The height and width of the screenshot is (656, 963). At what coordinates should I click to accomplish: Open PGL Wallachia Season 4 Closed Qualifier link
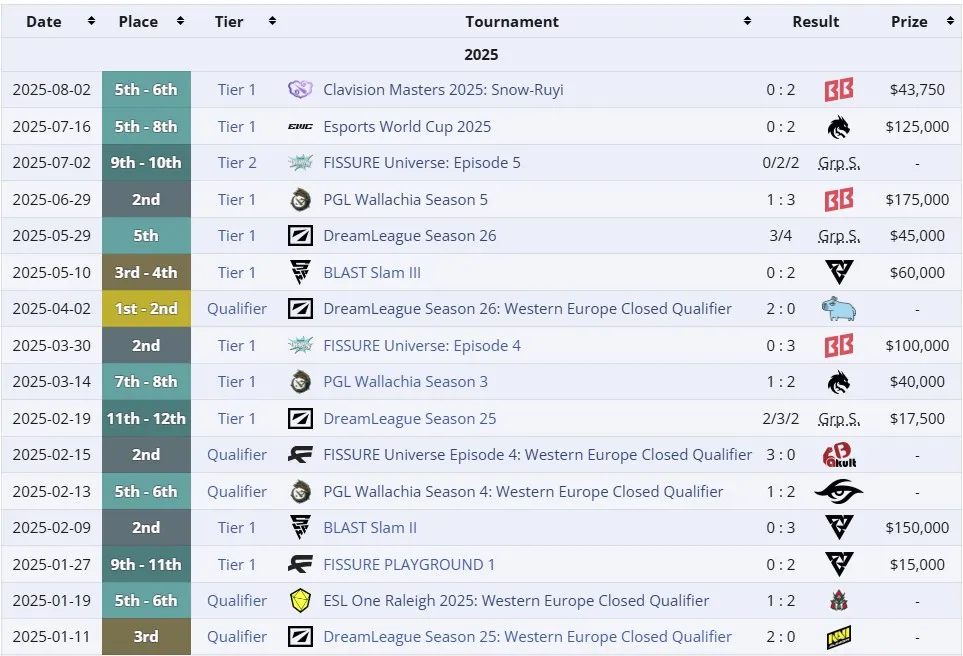point(523,491)
